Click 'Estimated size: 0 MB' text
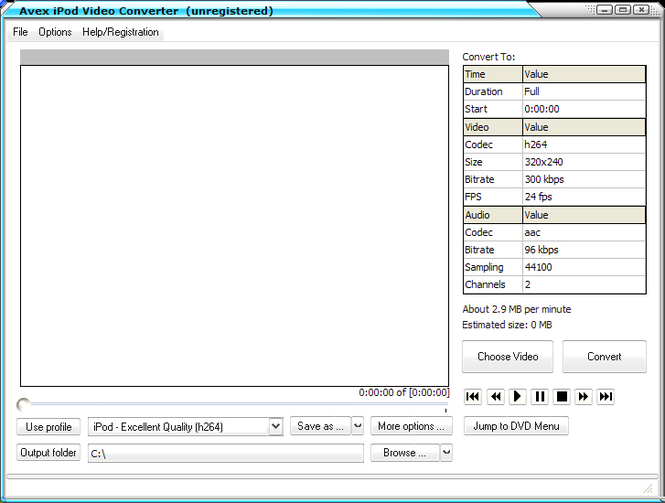Image resolution: width=665 pixels, height=503 pixels. pyautogui.click(x=507, y=325)
